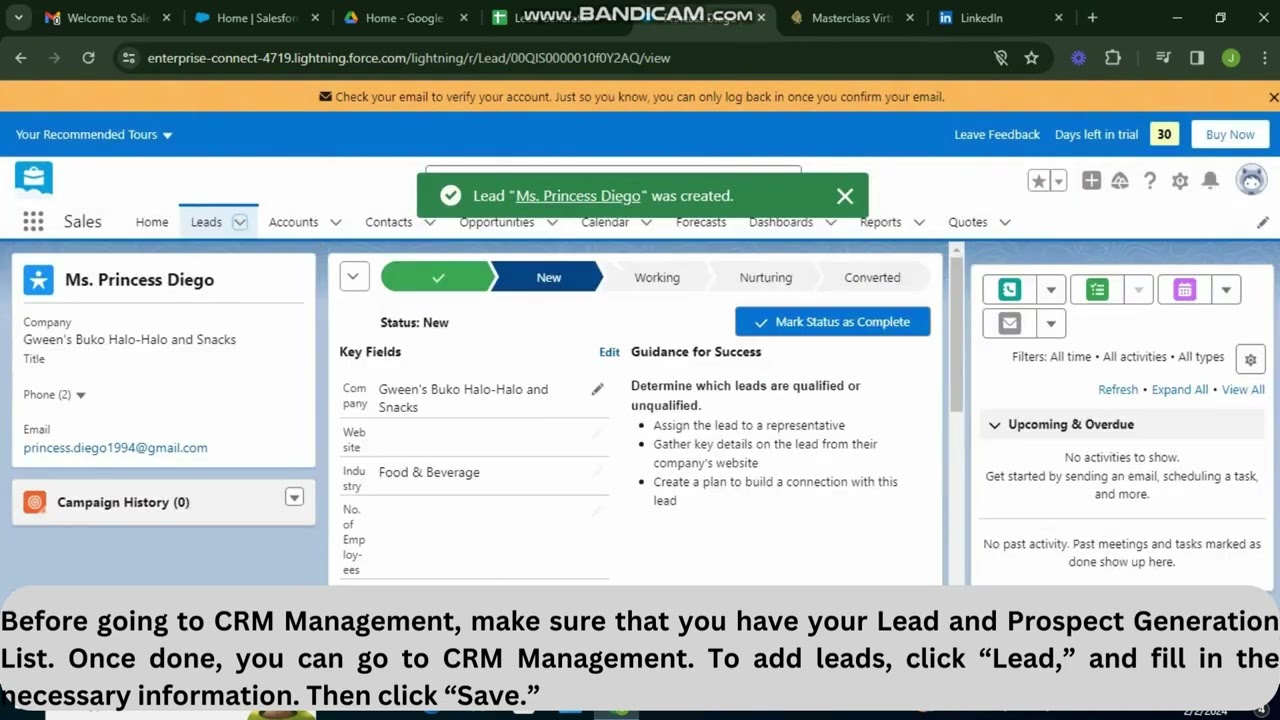Select the Converted path stage
The image size is (1280, 720).
click(872, 277)
